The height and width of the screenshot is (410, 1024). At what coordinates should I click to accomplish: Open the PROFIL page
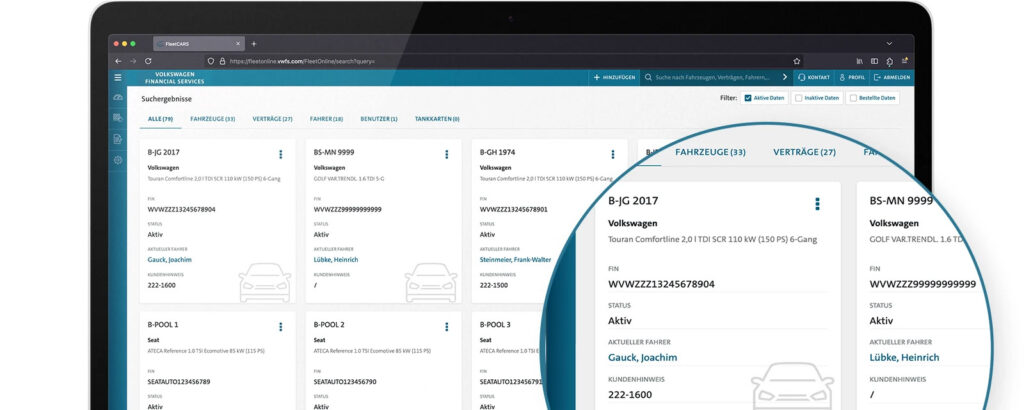point(852,77)
